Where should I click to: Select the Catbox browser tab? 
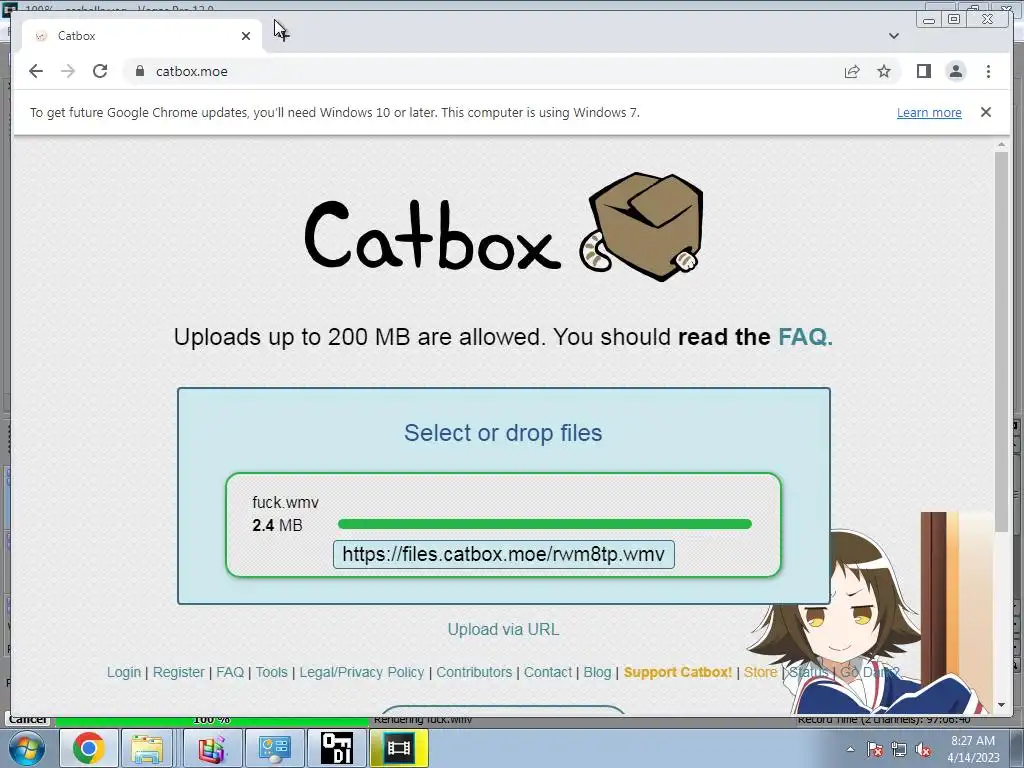pos(142,36)
